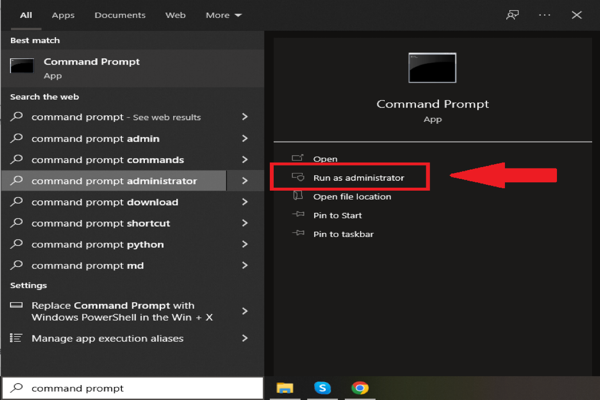The height and width of the screenshot is (400, 600).
Task: Click search icon beside 'command prompt commands'
Action: [x=16, y=159]
